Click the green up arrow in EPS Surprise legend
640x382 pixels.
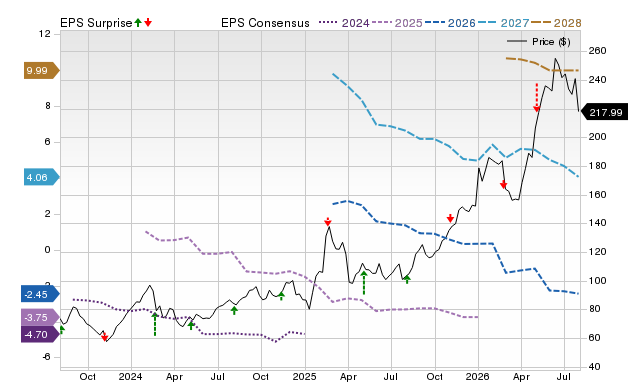coord(138,23)
